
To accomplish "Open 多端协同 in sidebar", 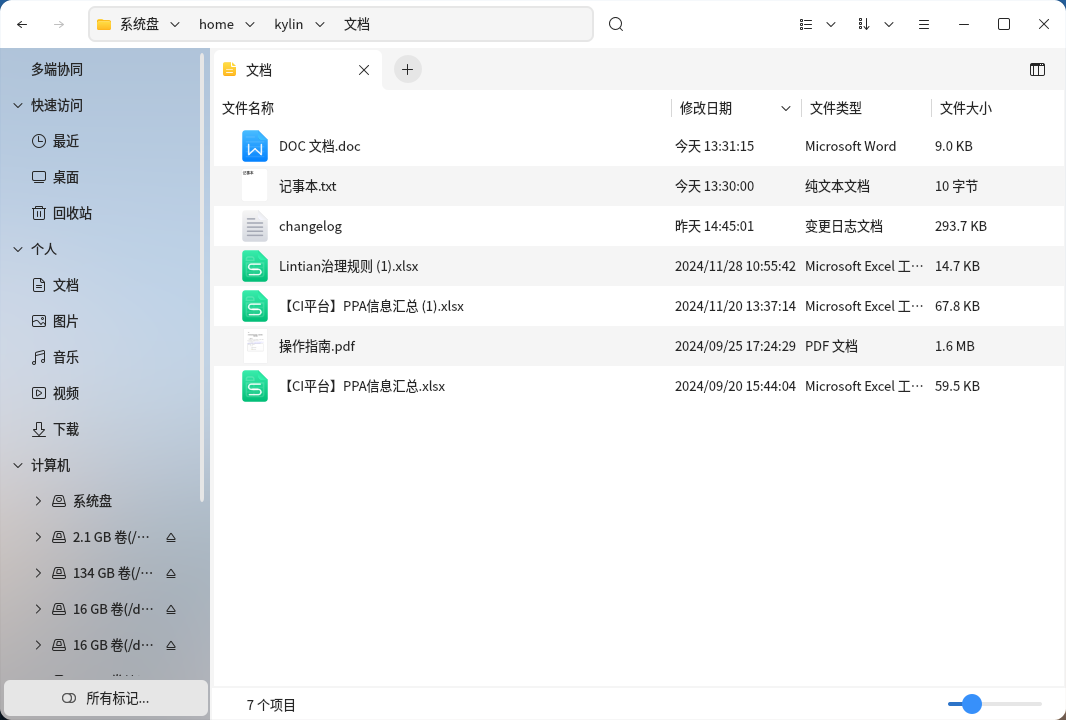I will pyautogui.click(x=57, y=69).
